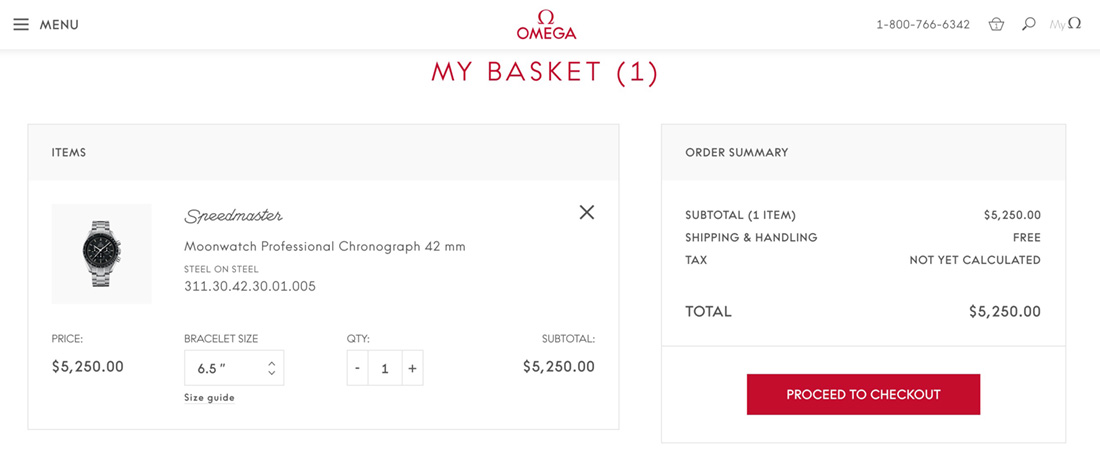Expand the Bracelet Size 6.5" dropdown

234,368
